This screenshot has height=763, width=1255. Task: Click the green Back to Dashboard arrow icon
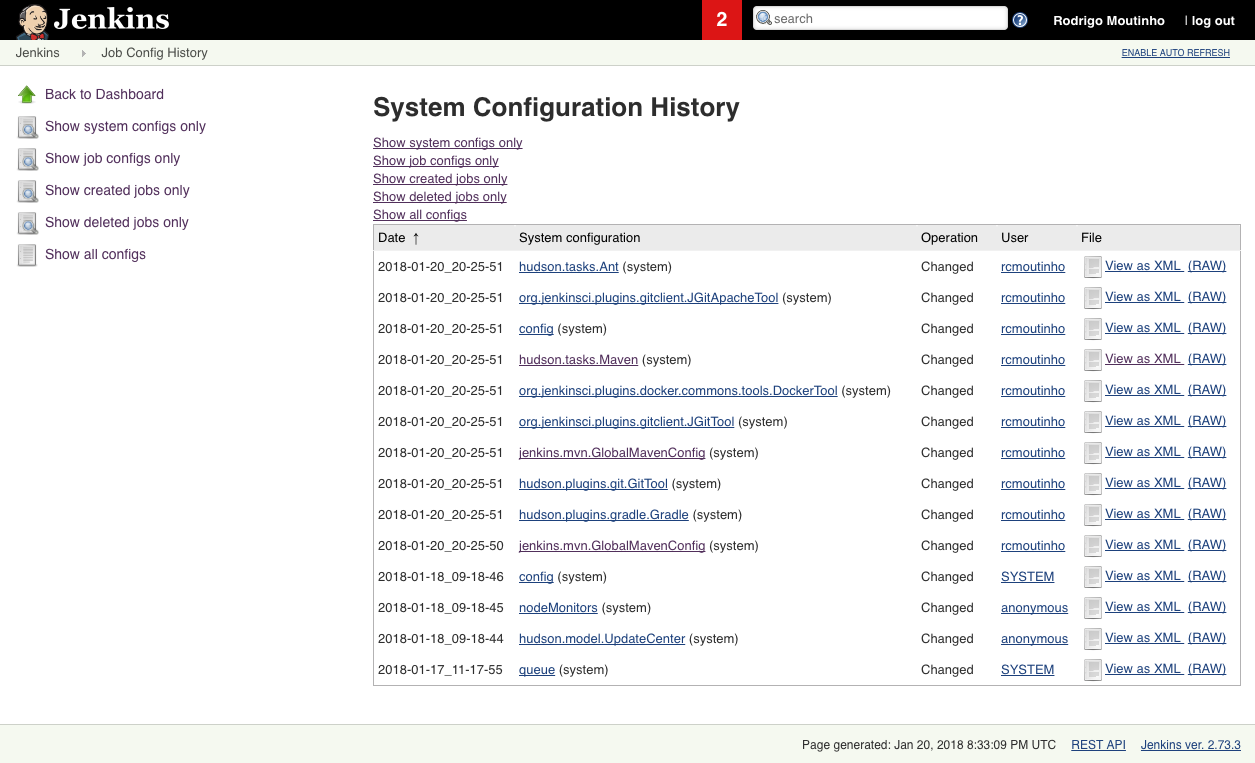[x=27, y=95]
